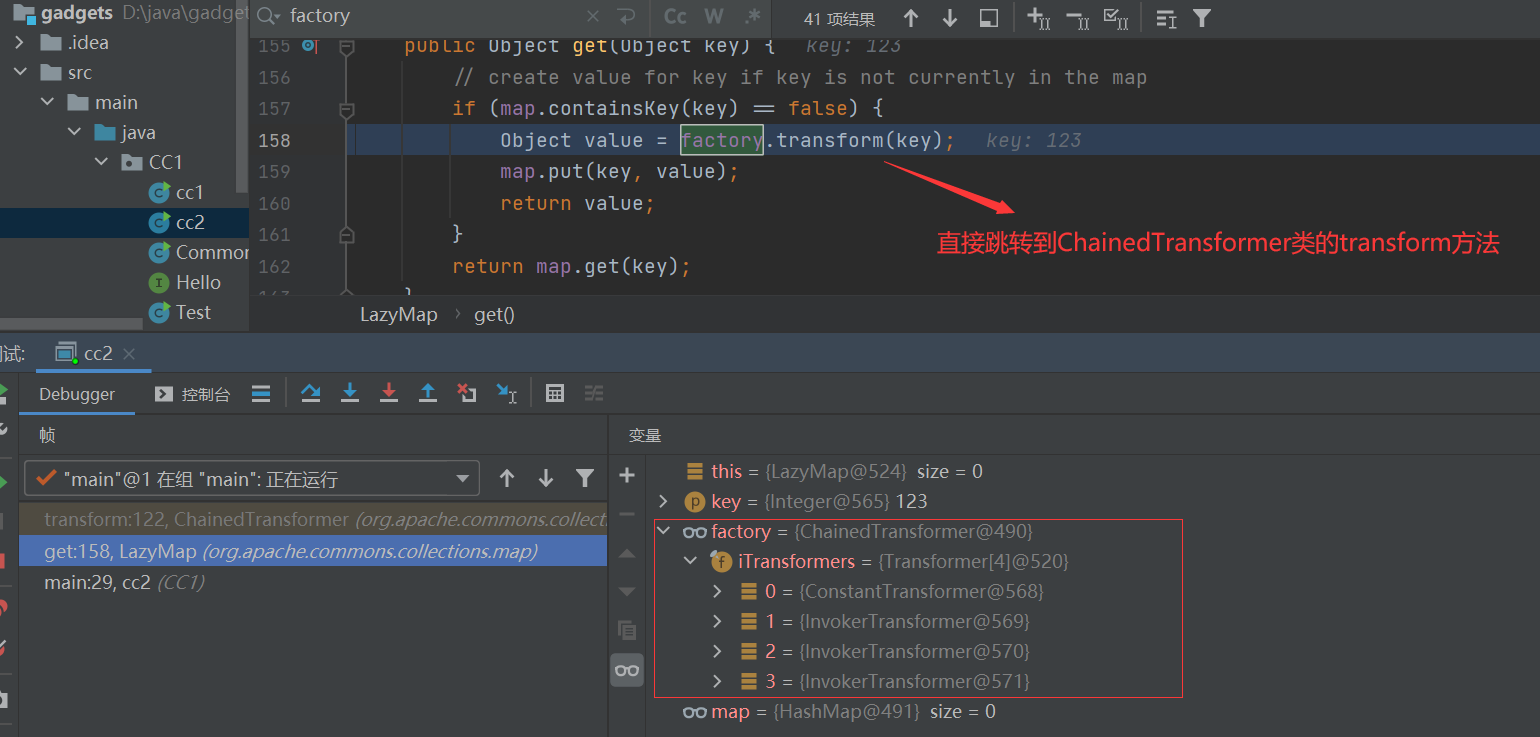Click Run to Cursor icon
Image resolution: width=1540 pixels, height=737 pixels.
pos(507,393)
